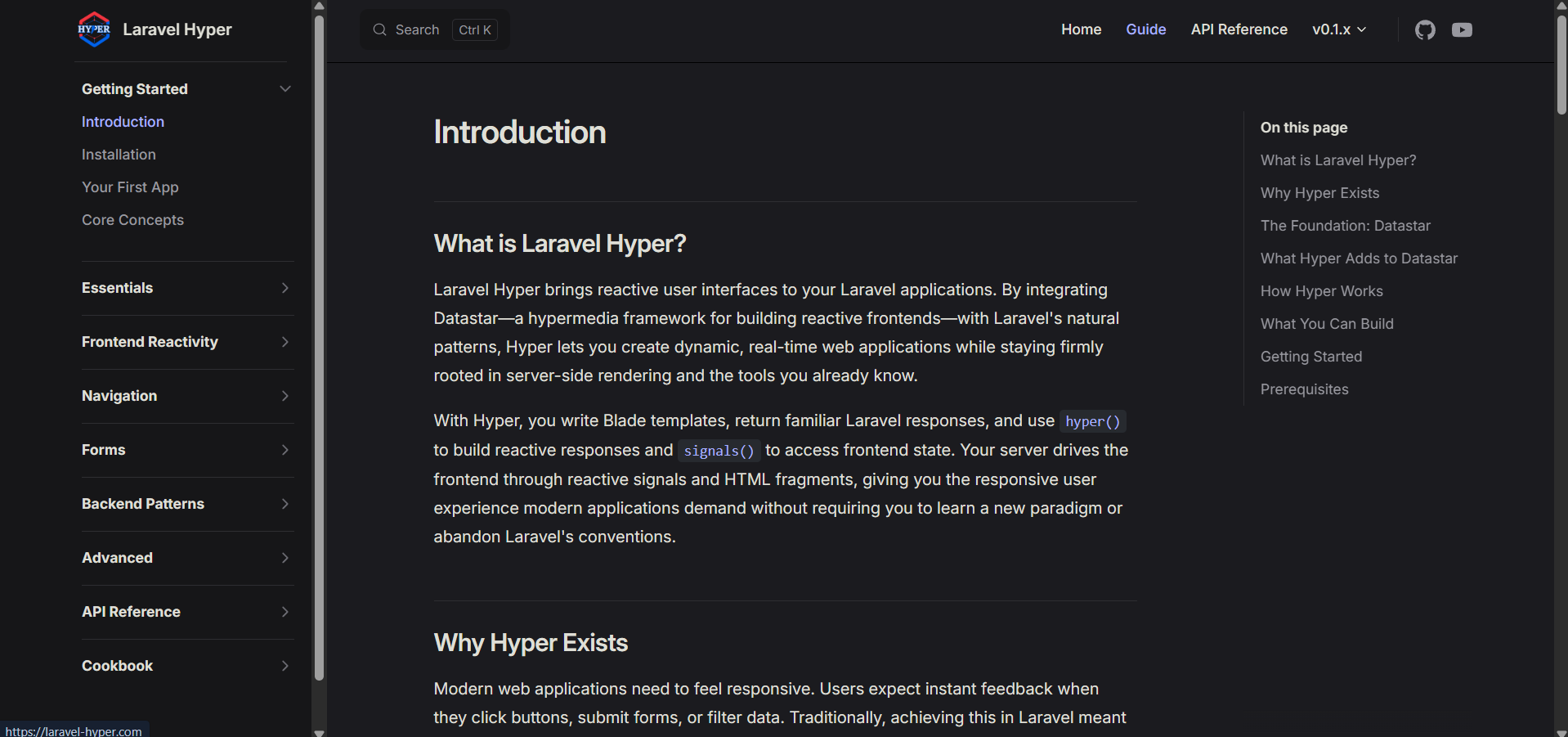This screenshot has width=1568, height=737.
Task: Expand the Advanced section
Action: pyautogui.click(x=285, y=558)
